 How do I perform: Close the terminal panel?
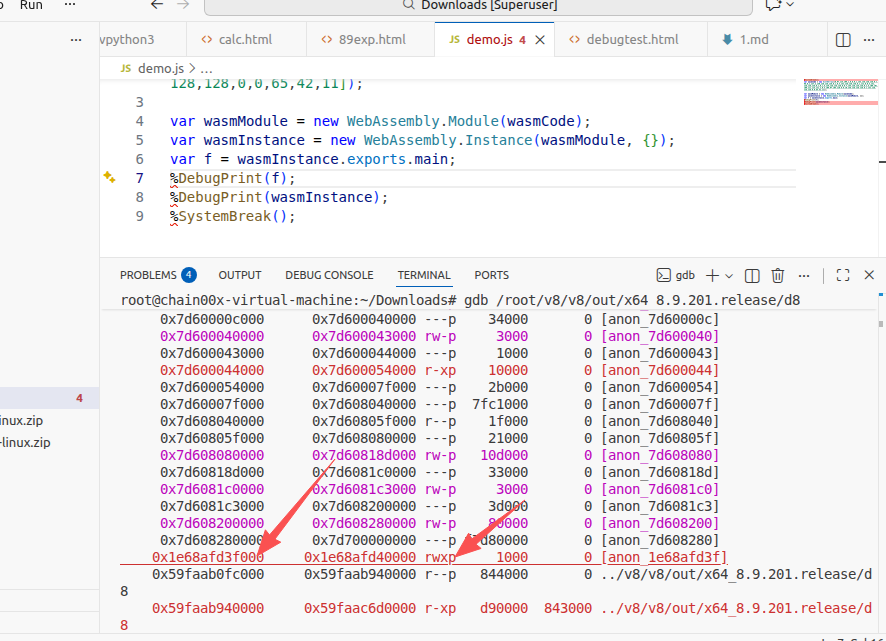869,275
